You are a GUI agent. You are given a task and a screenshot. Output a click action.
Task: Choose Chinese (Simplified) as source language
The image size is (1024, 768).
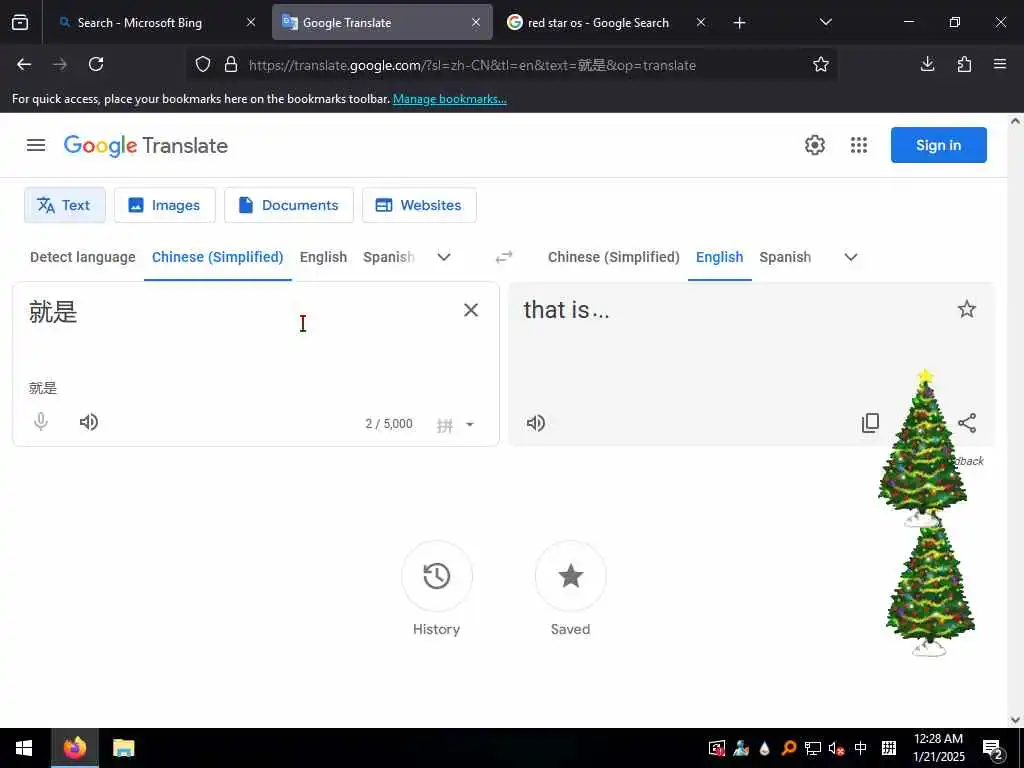[x=217, y=257]
